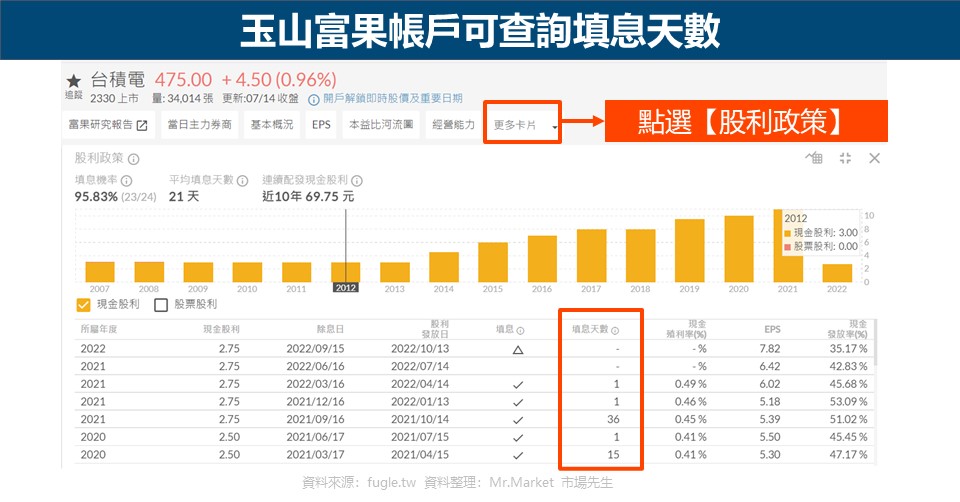Click EPS value 7.82

click(x=770, y=349)
